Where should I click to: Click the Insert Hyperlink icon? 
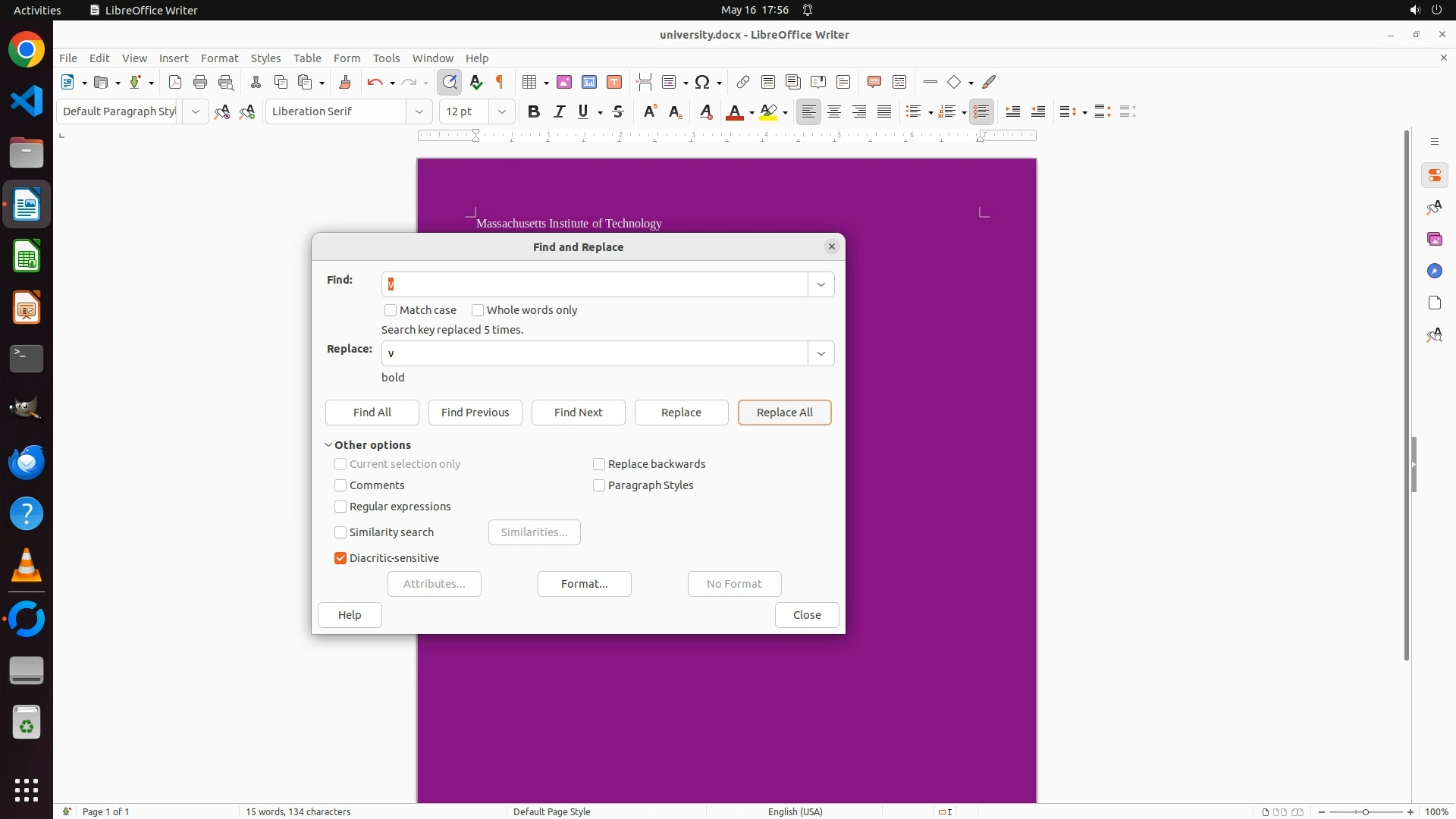pos(743,82)
